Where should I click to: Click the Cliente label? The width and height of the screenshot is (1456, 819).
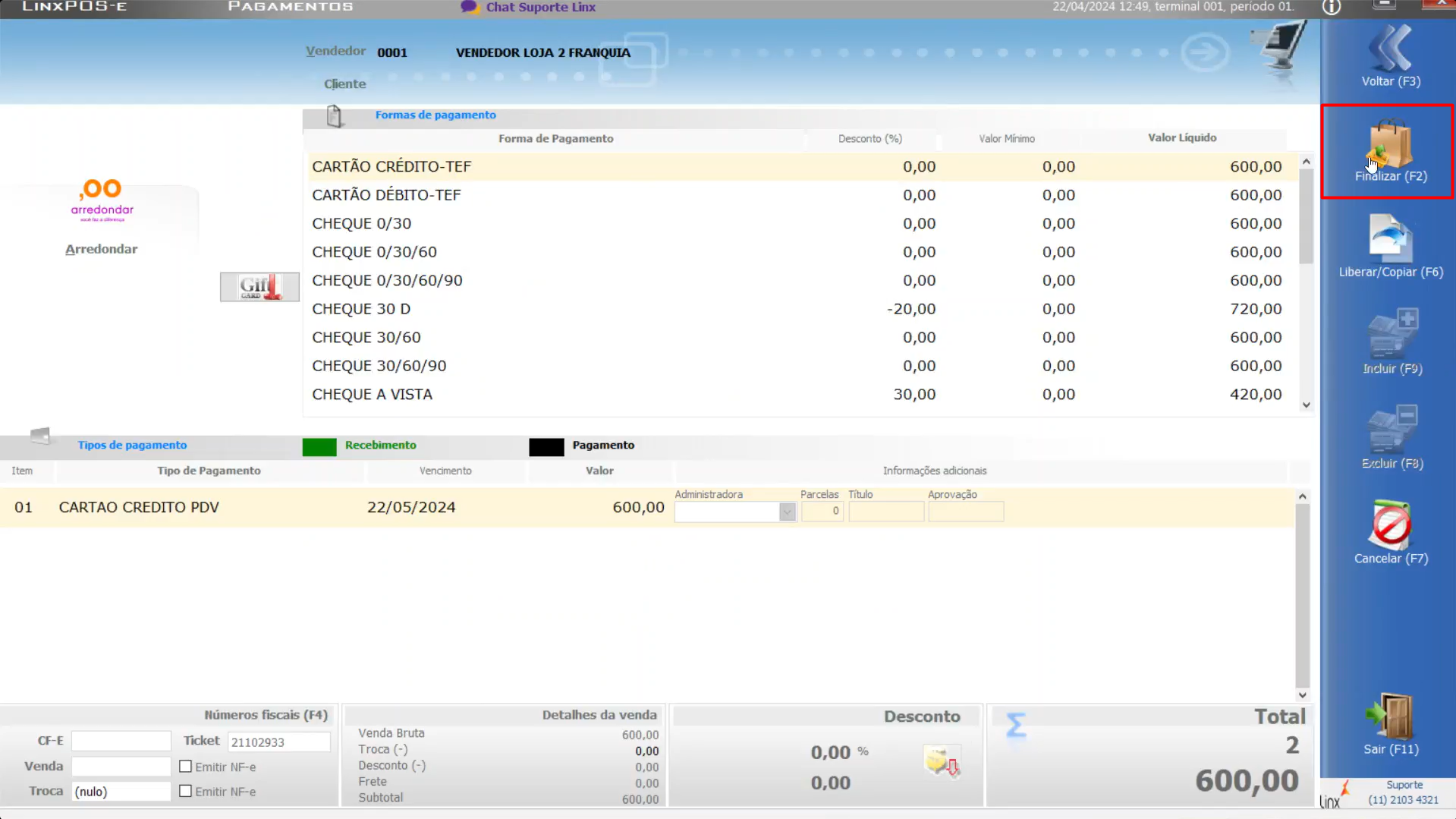tap(344, 83)
